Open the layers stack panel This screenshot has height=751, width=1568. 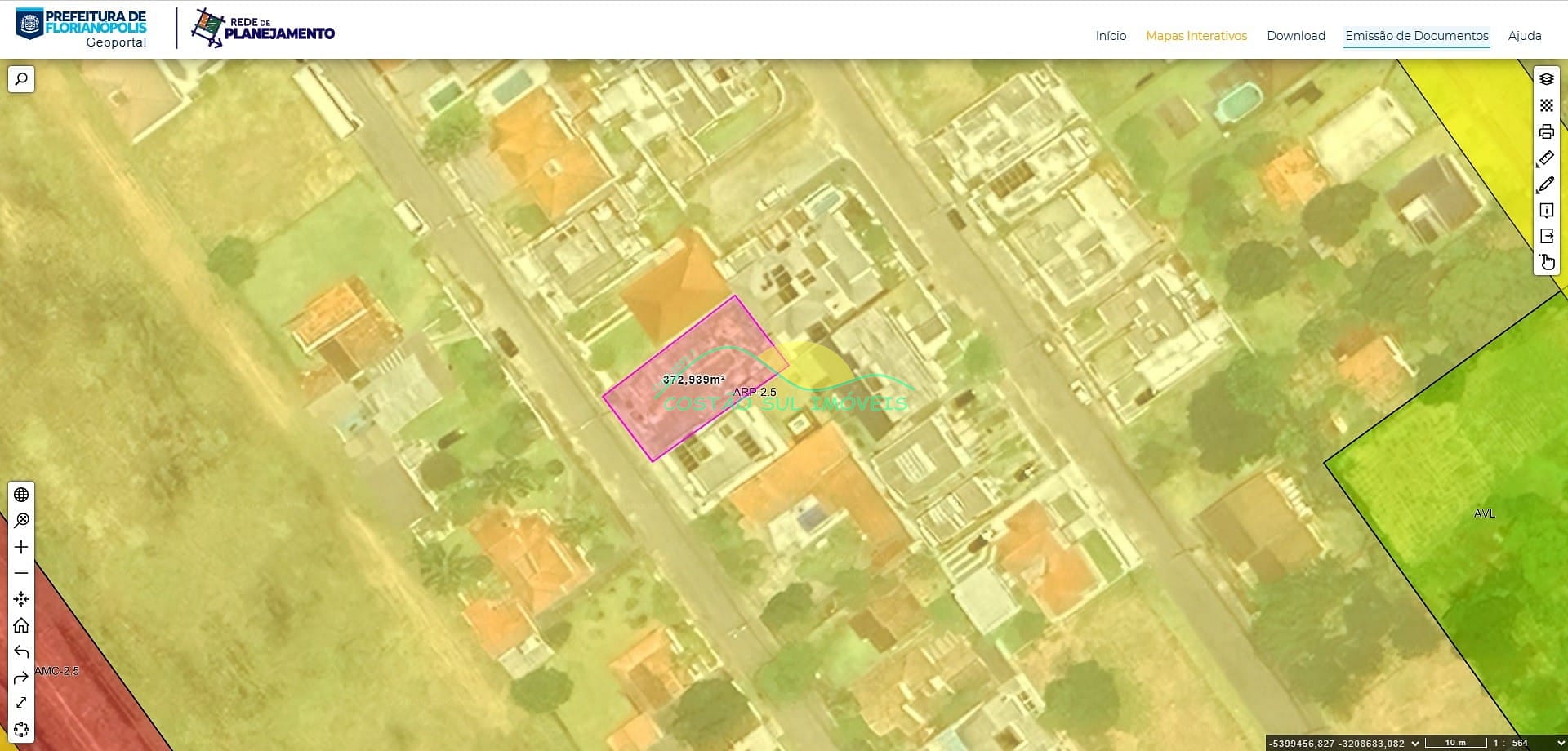(x=1546, y=79)
